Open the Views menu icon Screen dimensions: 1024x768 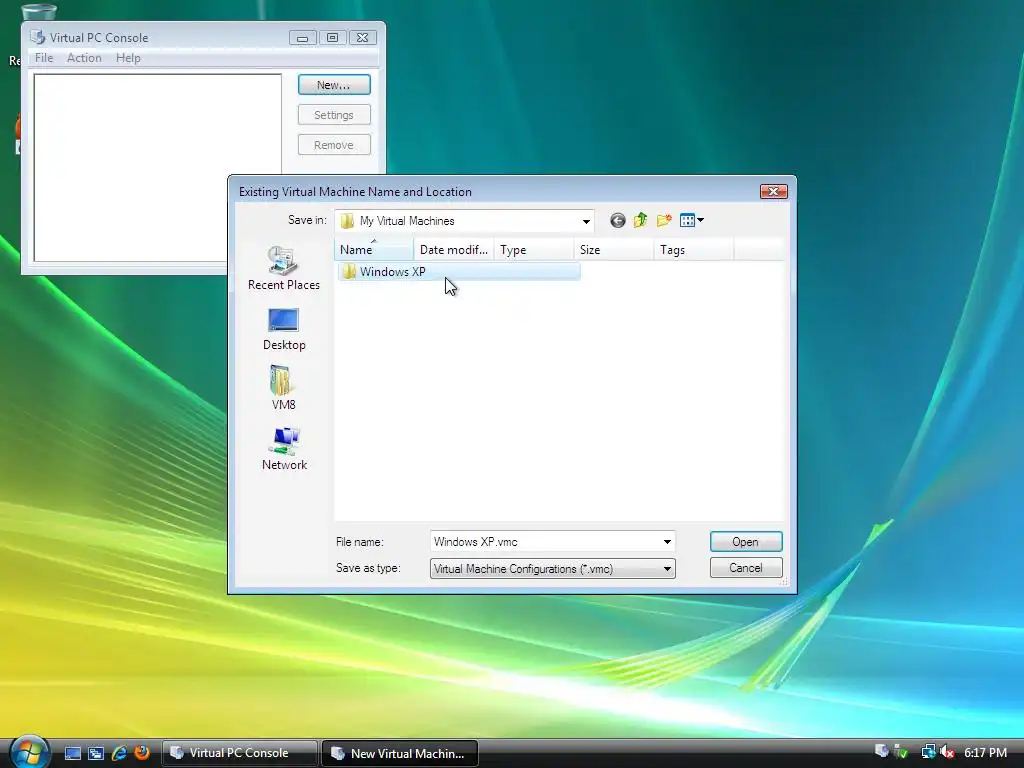(687, 221)
